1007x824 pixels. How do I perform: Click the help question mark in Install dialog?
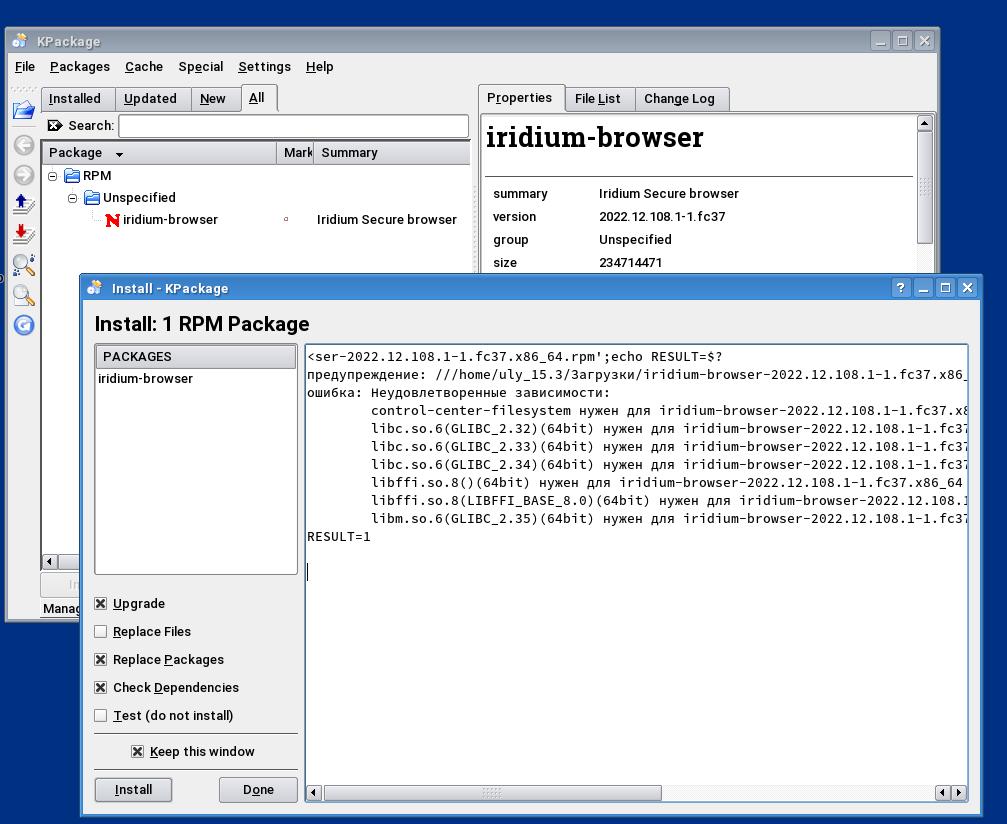point(900,288)
